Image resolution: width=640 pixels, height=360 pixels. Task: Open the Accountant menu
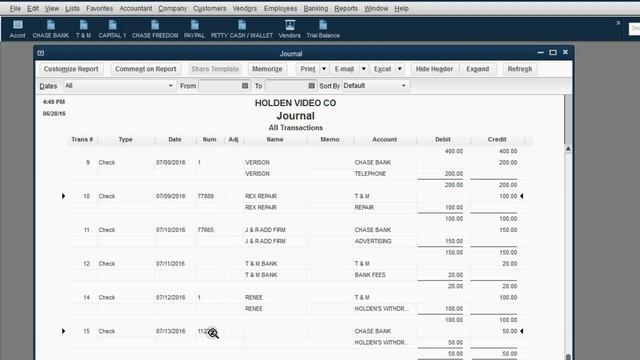point(136,8)
